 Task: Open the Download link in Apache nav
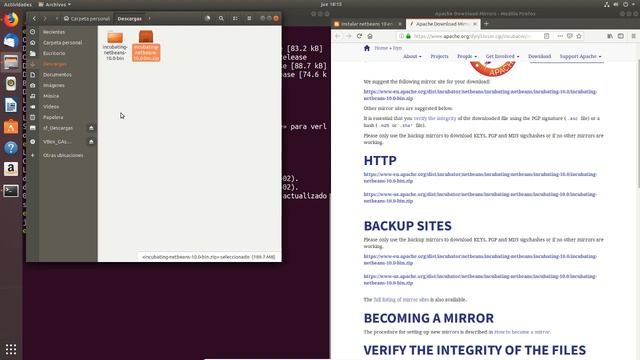click(x=539, y=56)
